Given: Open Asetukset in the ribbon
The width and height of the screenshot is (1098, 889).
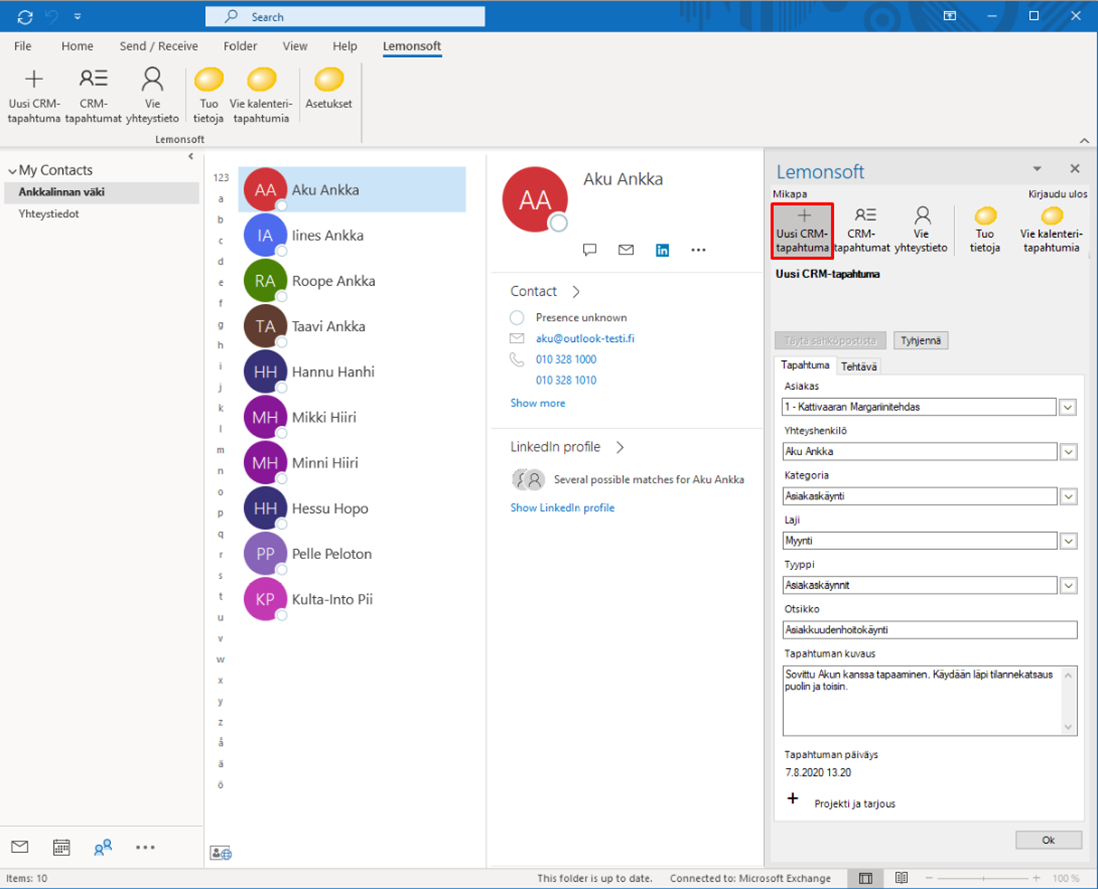Looking at the screenshot, I should pyautogui.click(x=328, y=89).
